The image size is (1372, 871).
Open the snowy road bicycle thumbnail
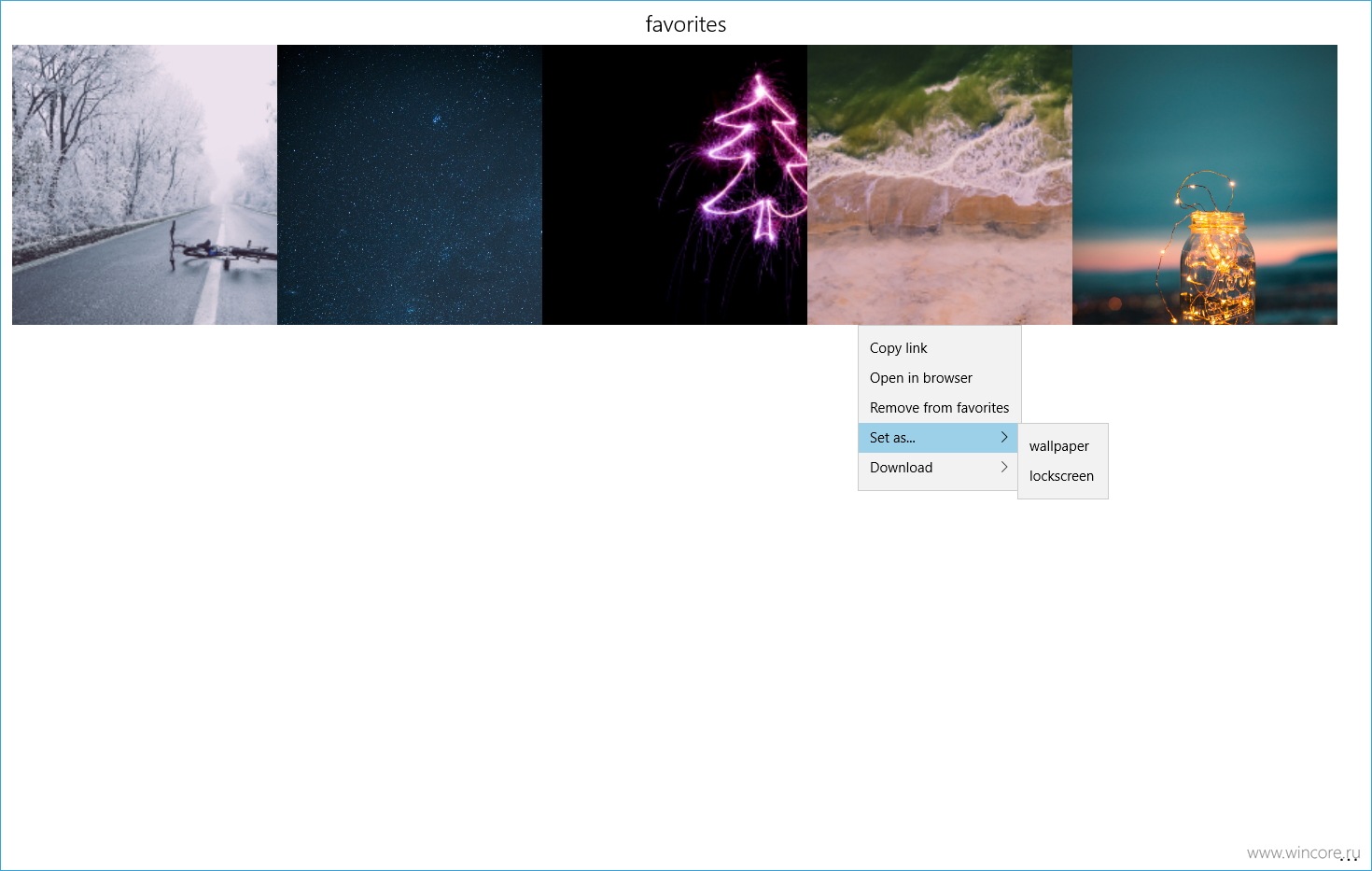coord(145,185)
